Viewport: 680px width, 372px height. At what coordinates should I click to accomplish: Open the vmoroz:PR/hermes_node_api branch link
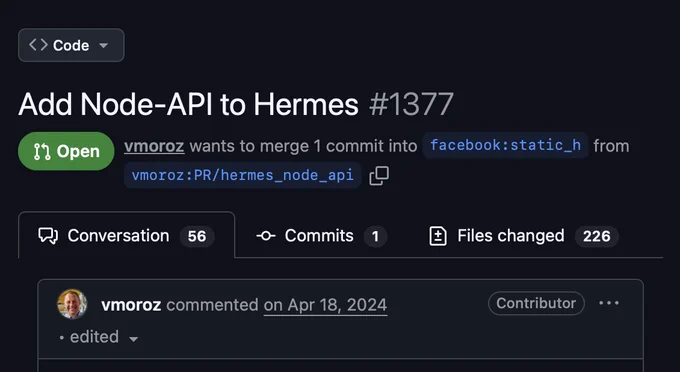click(243, 175)
